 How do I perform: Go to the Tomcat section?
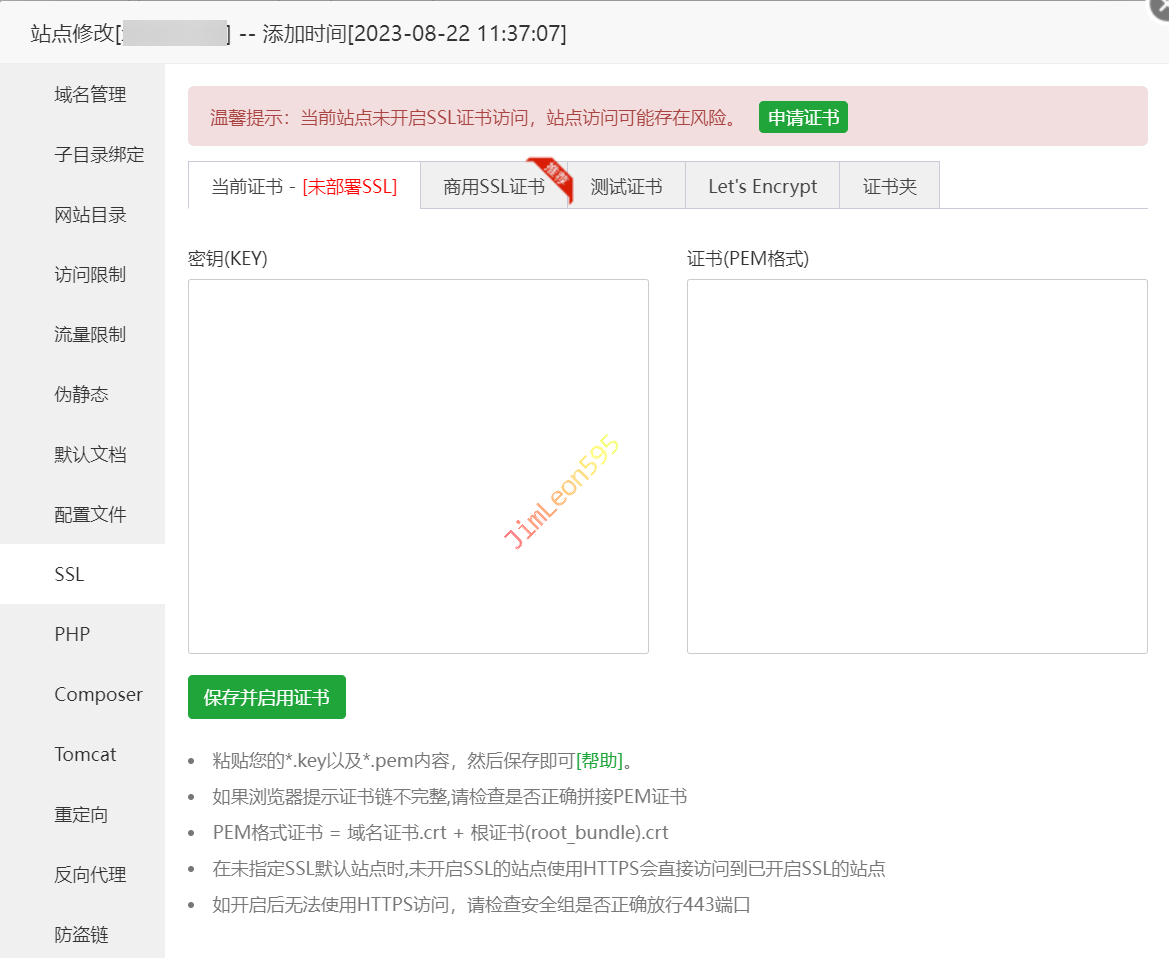point(85,755)
